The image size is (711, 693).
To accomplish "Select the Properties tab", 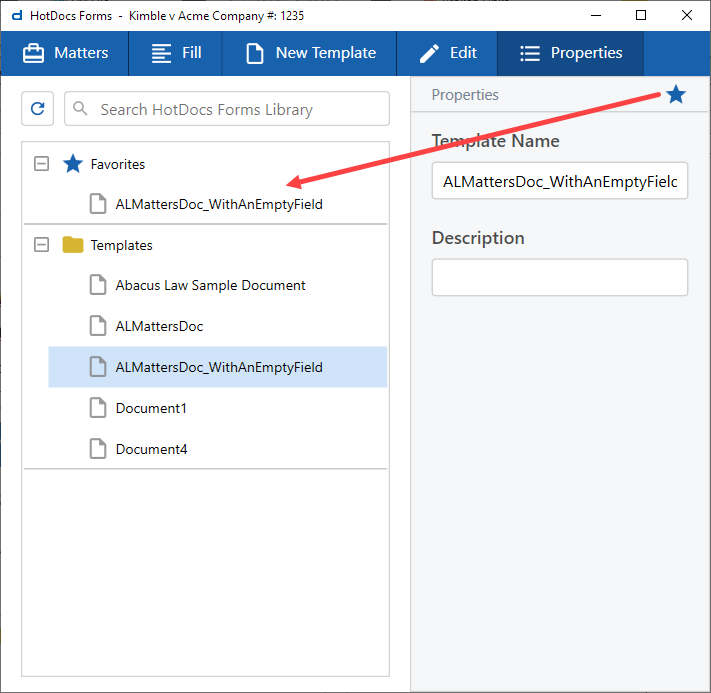I will coord(570,53).
